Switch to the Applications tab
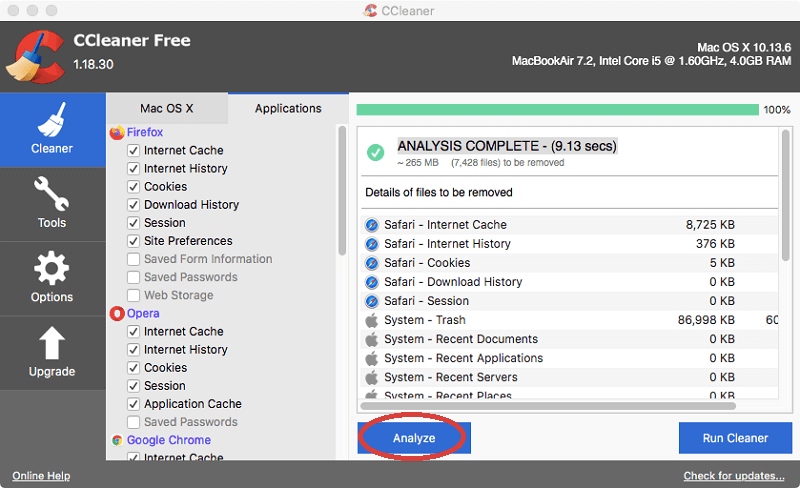This screenshot has width=800, height=488. pos(288,108)
